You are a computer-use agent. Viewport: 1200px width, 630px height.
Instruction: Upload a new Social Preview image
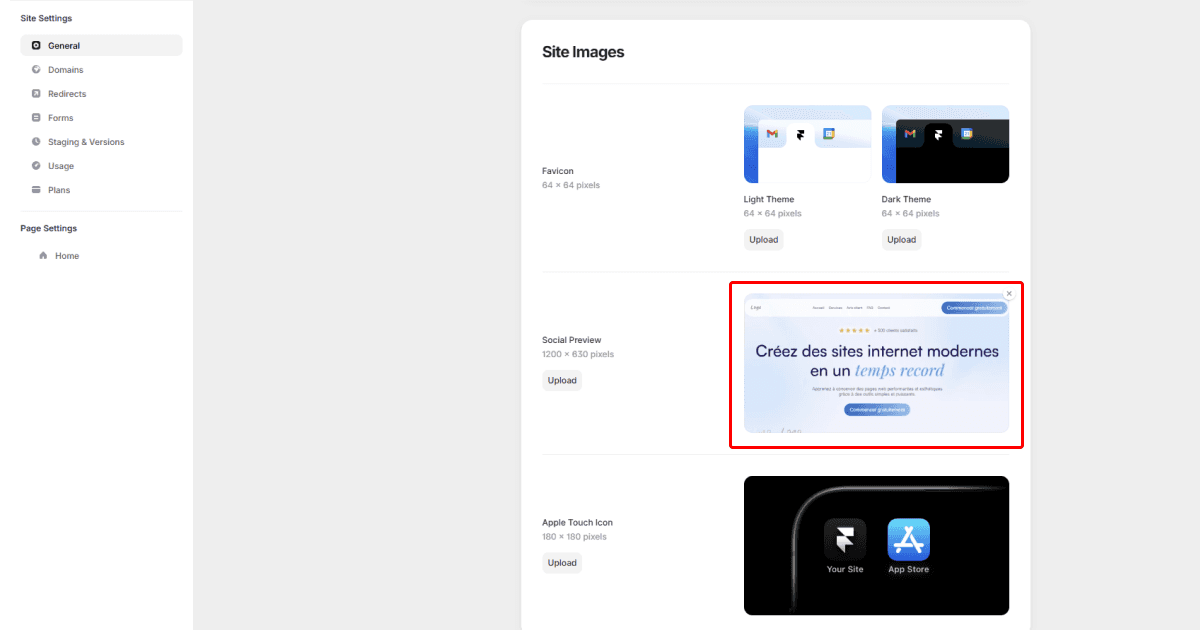(x=561, y=380)
